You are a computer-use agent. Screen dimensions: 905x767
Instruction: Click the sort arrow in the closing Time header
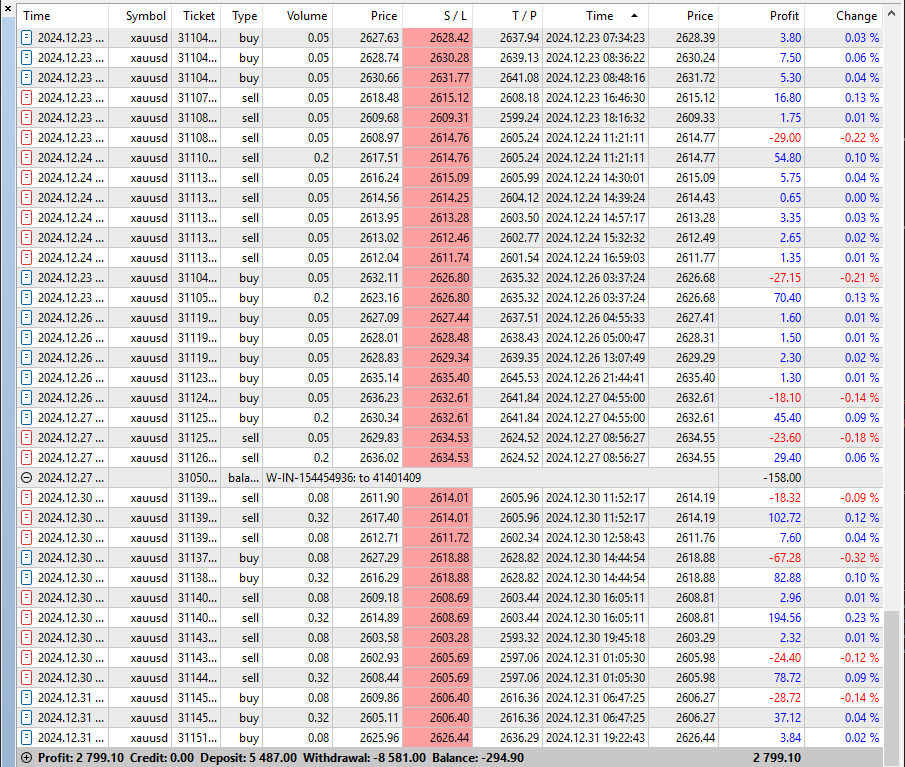click(634, 16)
